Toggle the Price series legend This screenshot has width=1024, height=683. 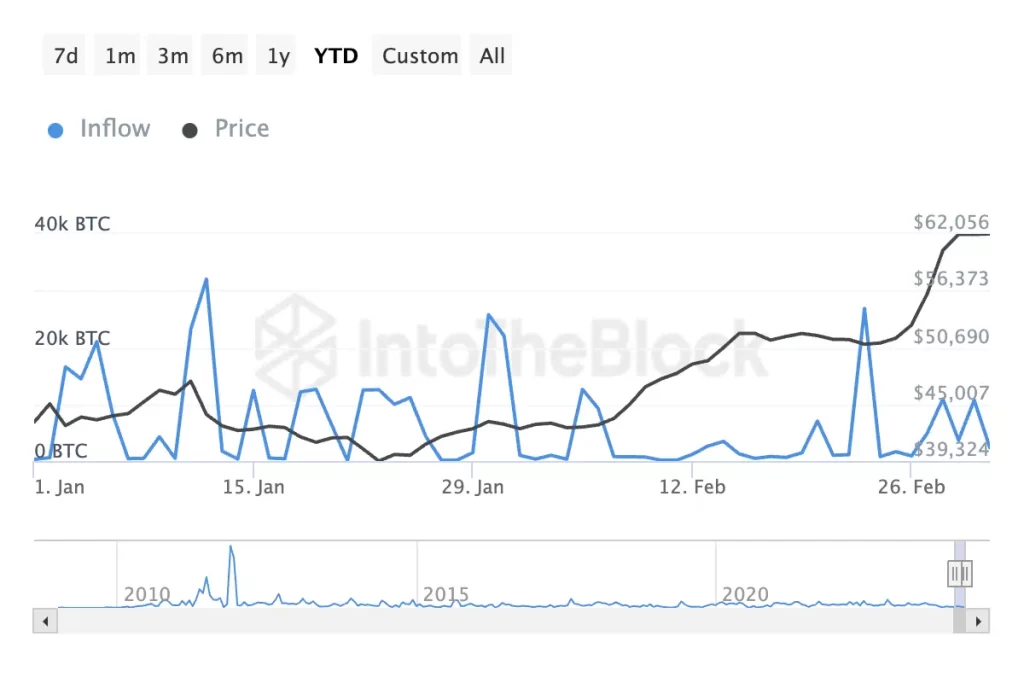tap(241, 129)
